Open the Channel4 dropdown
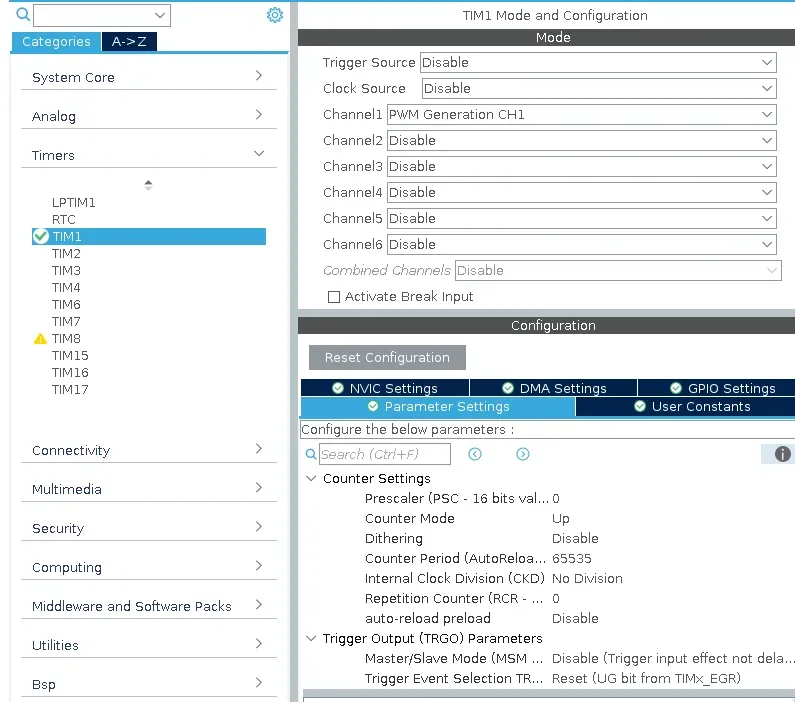The height and width of the screenshot is (702, 795). tap(582, 193)
